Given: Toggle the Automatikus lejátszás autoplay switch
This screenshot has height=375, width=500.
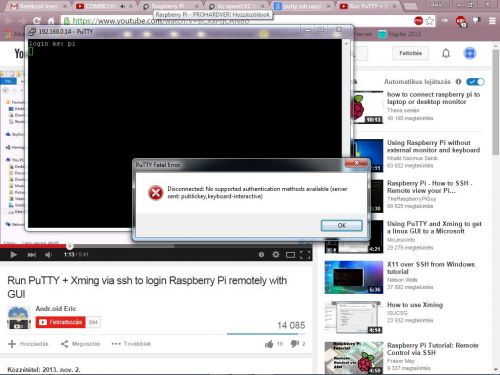Looking at the screenshot, I should click(x=475, y=82).
